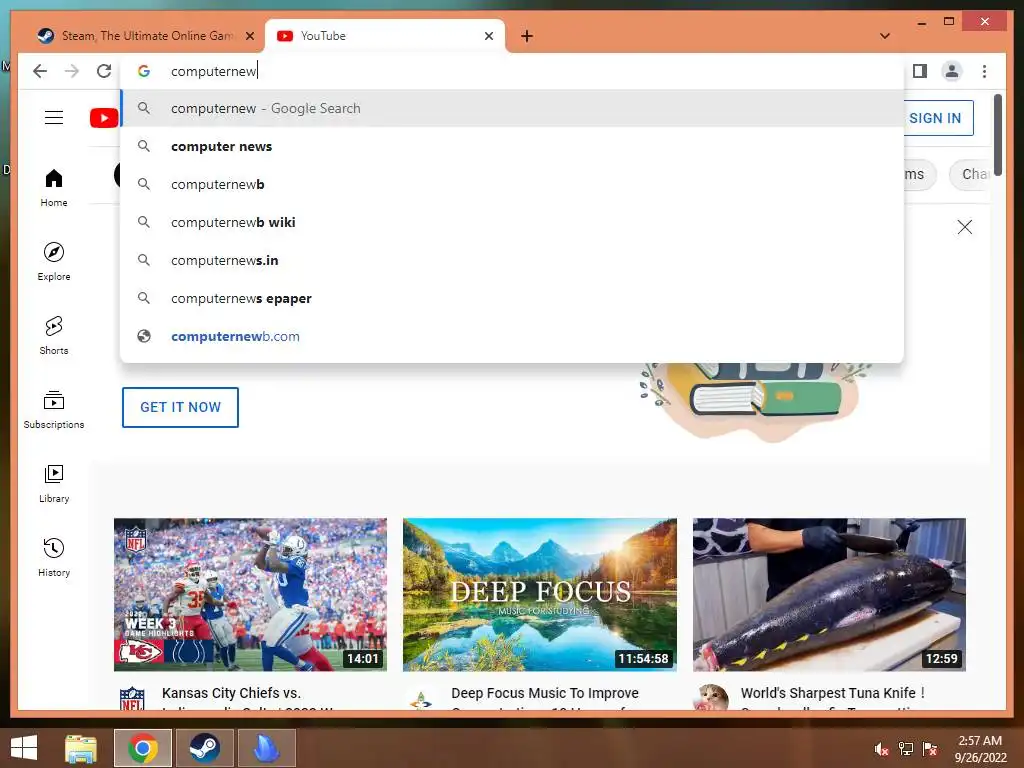Open Explore in YouTube sidebar

(x=54, y=262)
